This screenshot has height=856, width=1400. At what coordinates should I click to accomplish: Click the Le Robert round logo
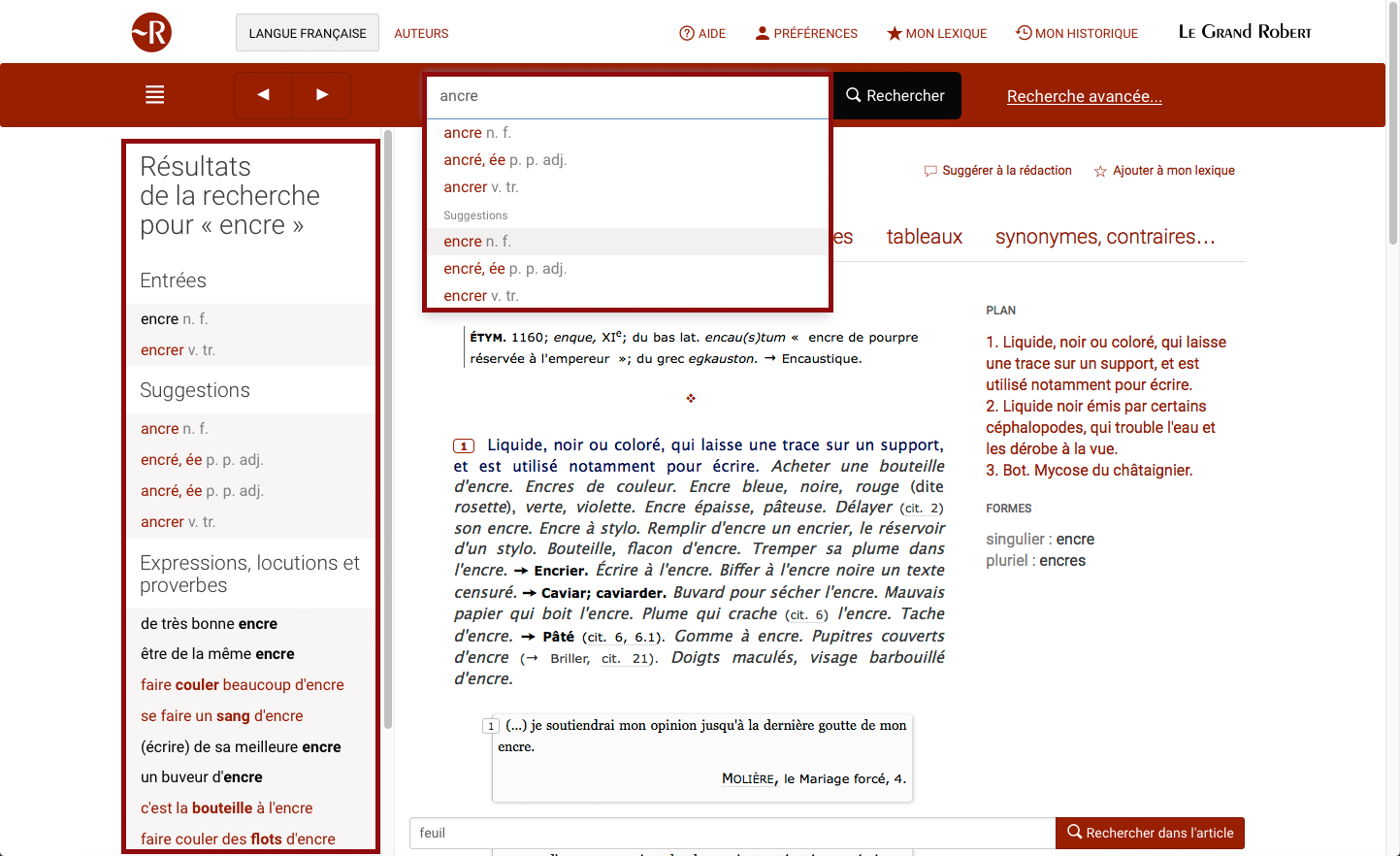pos(151,32)
